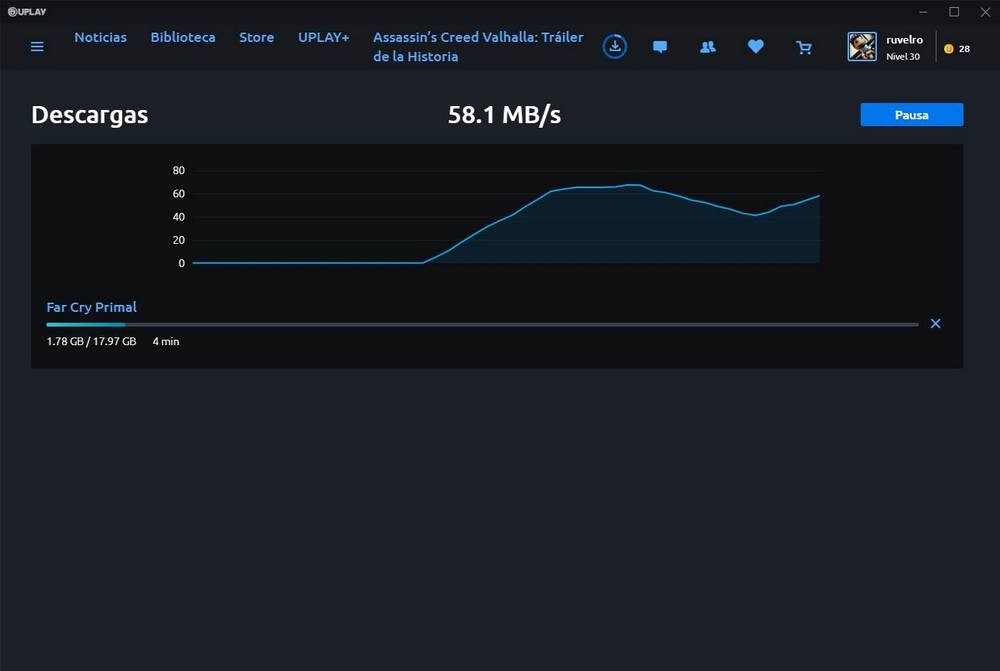Image resolution: width=1000 pixels, height=671 pixels.
Task: Click the Nivel 30 level text
Action: (902, 56)
